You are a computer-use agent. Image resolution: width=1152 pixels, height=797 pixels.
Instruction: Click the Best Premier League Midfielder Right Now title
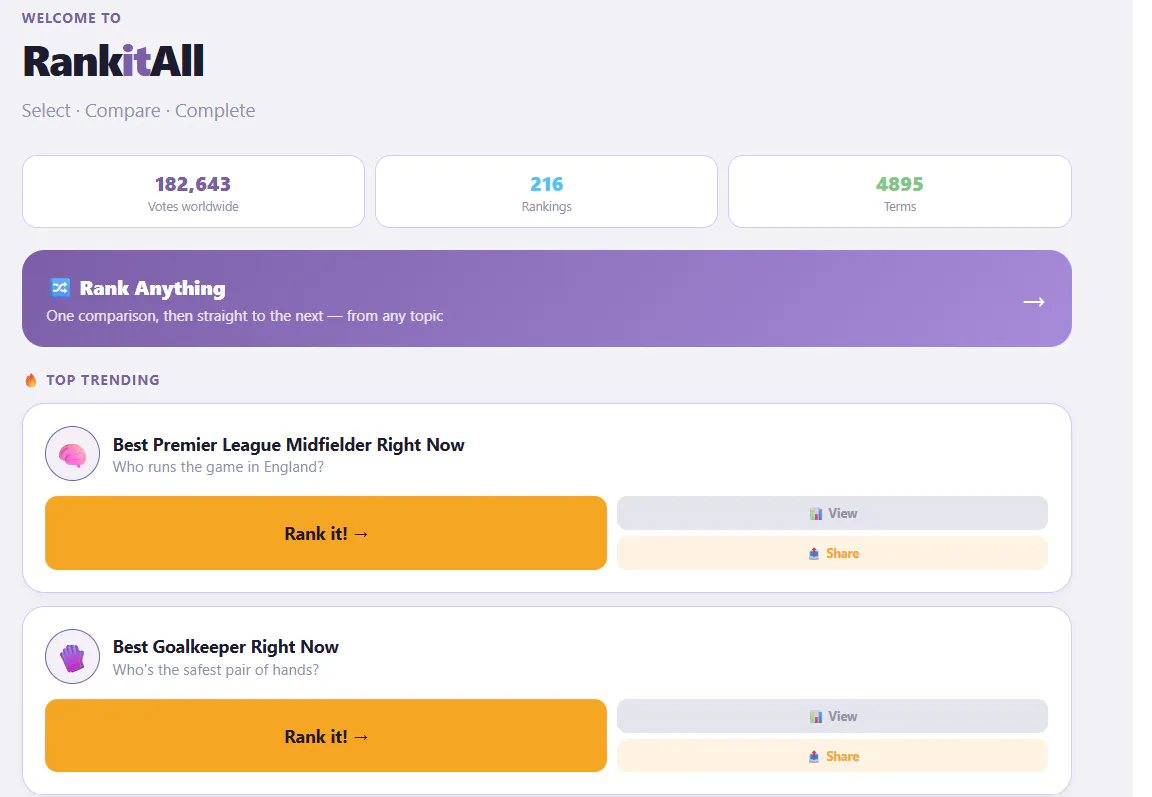pos(289,444)
